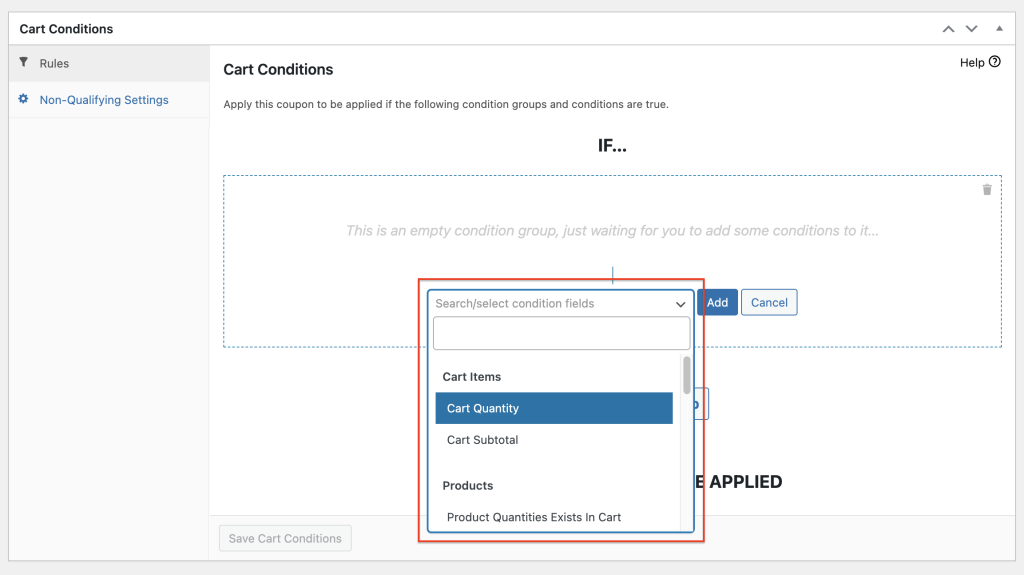This screenshot has width=1024, height=575.
Task: Cancel adding a condition
Action: click(769, 302)
